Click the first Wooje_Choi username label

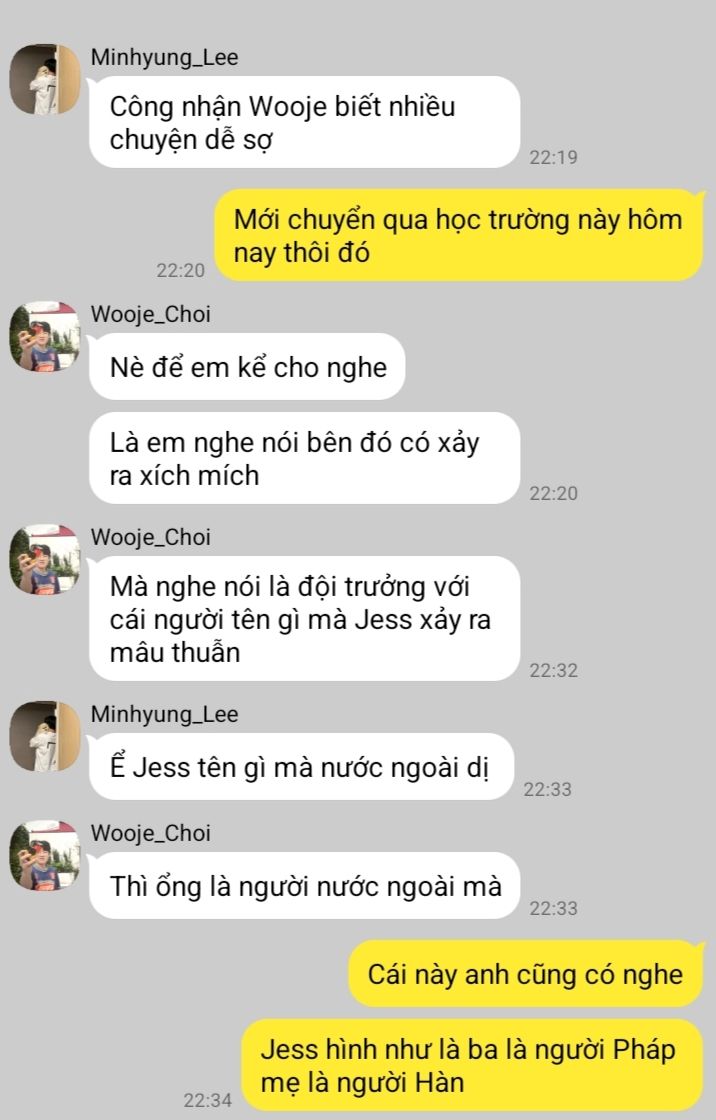coord(151,314)
